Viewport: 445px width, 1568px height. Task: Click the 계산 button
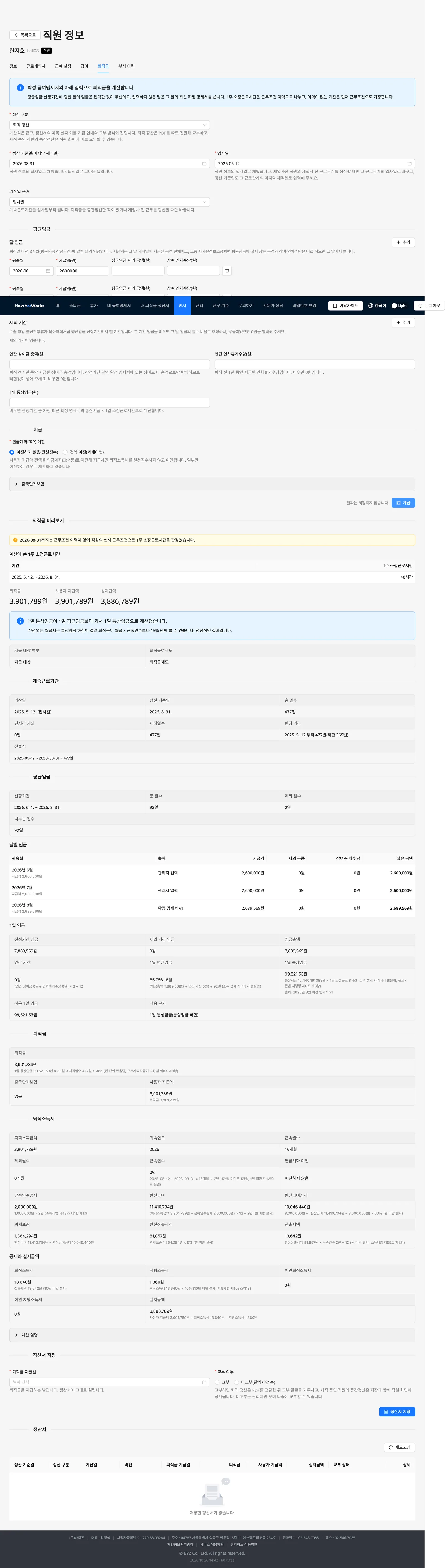403,503
